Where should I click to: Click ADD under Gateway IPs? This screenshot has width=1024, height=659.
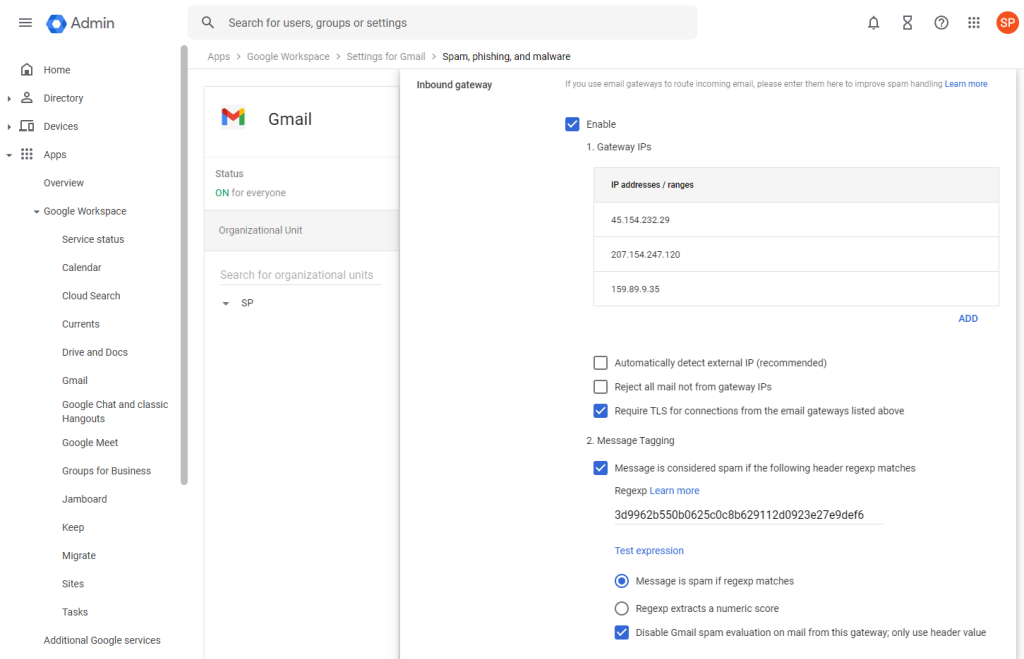pos(967,319)
